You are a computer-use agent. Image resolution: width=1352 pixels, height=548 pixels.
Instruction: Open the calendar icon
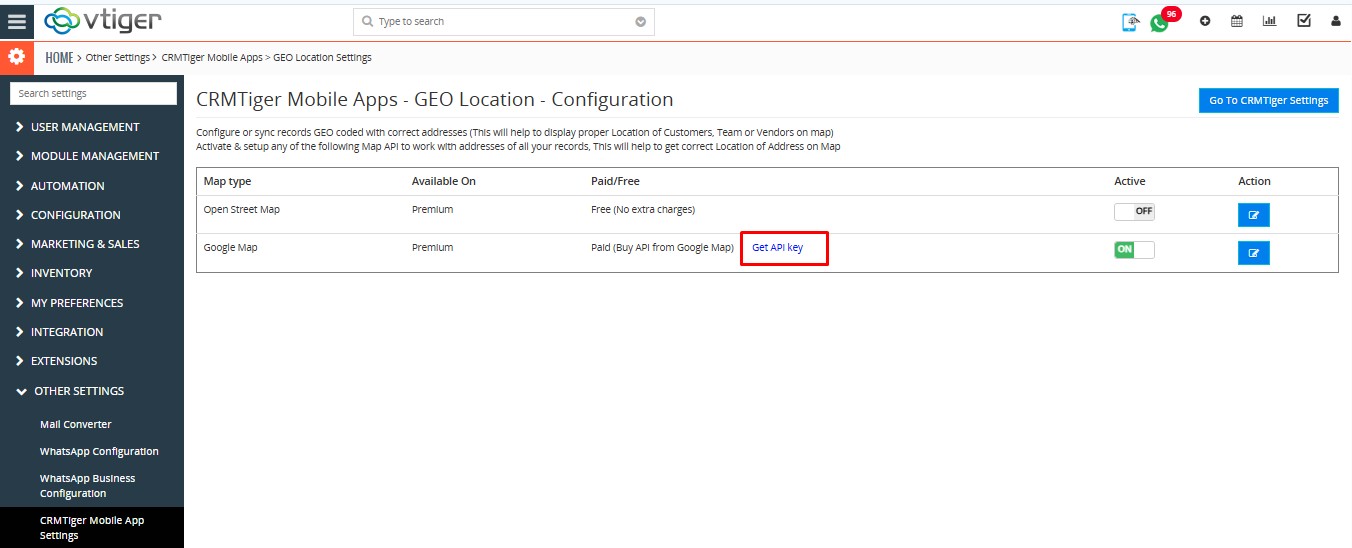click(1237, 21)
